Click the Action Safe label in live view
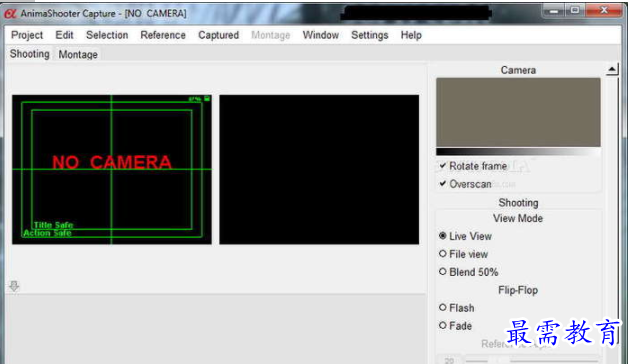Screen dimensions: 628x364 (47, 233)
